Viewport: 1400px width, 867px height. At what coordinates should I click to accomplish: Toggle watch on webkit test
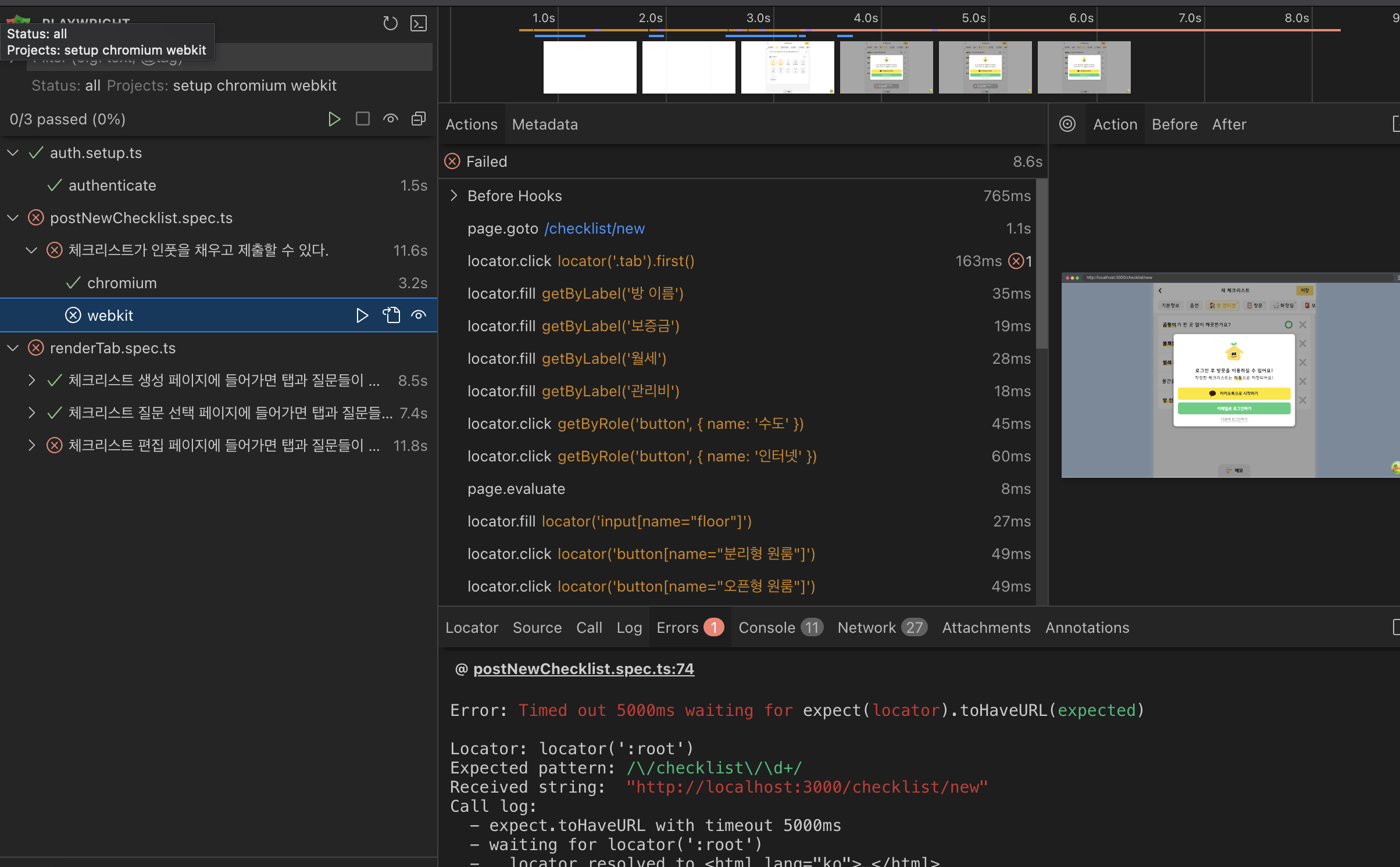(419, 316)
